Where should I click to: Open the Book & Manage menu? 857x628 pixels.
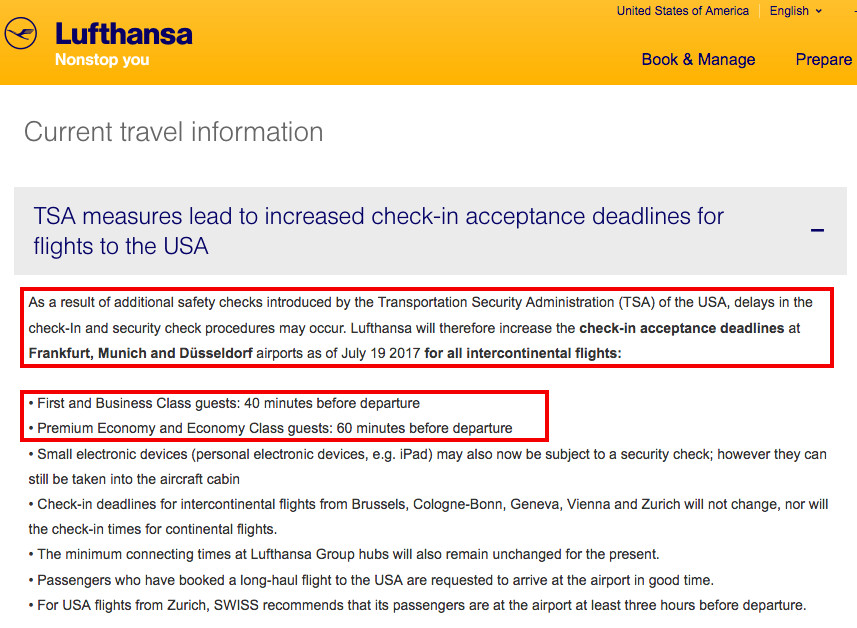point(698,59)
